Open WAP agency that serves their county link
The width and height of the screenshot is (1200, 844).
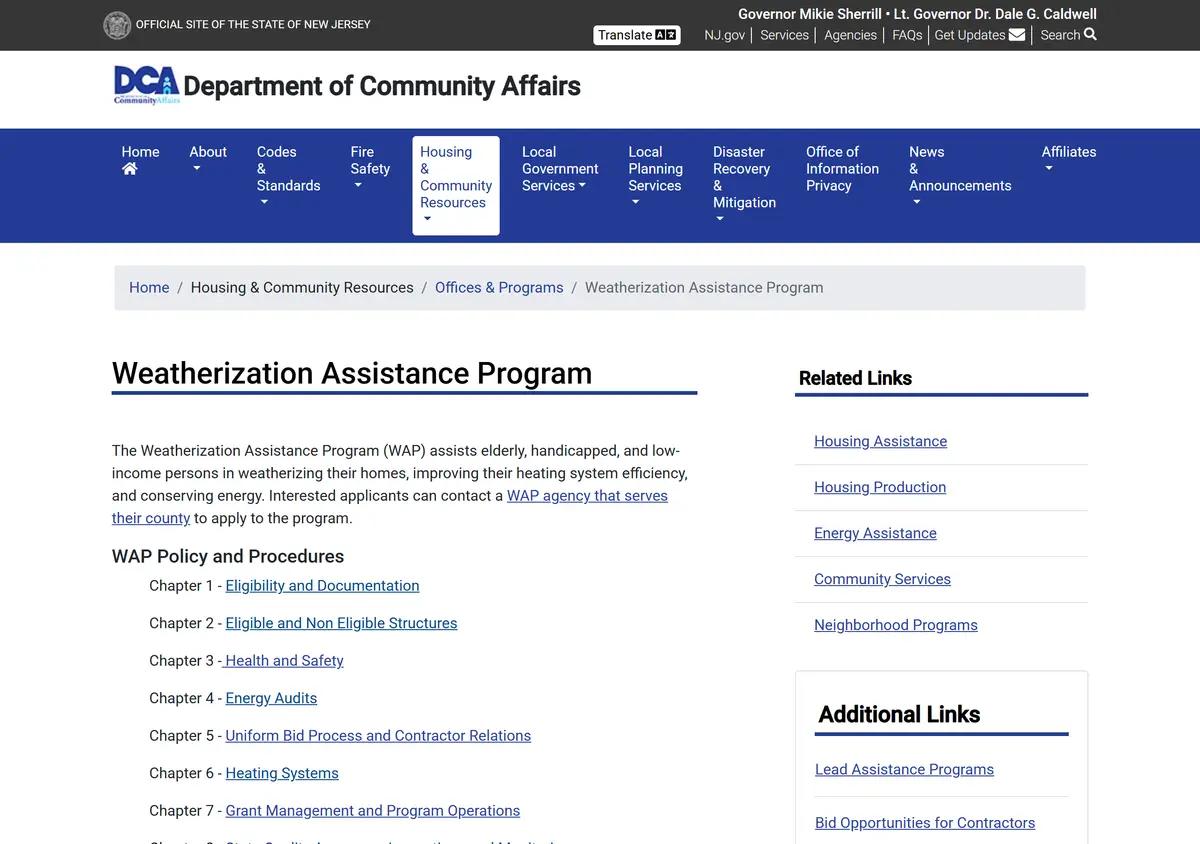tap(587, 496)
